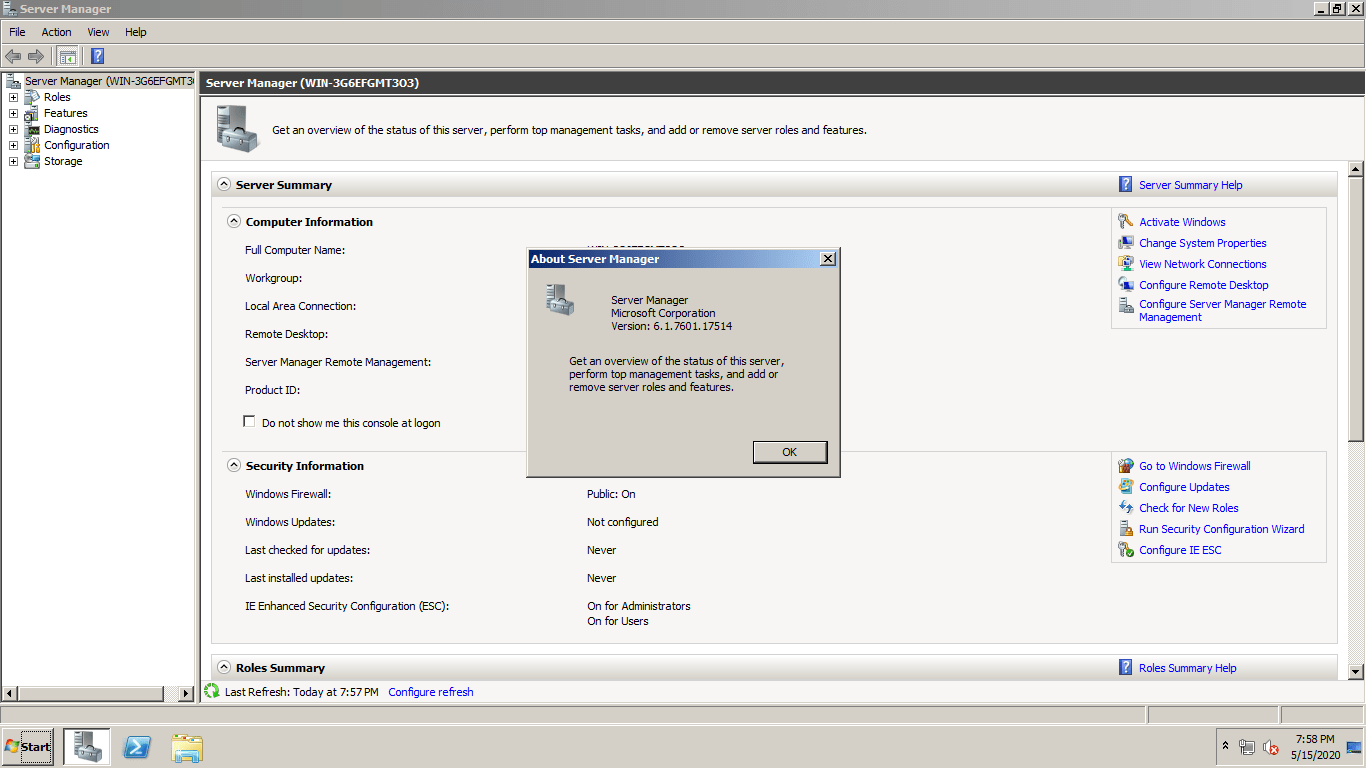The width and height of the screenshot is (1366, 768).
Task: Expand the Diagnostics tree node
Action: coord(13,129)
